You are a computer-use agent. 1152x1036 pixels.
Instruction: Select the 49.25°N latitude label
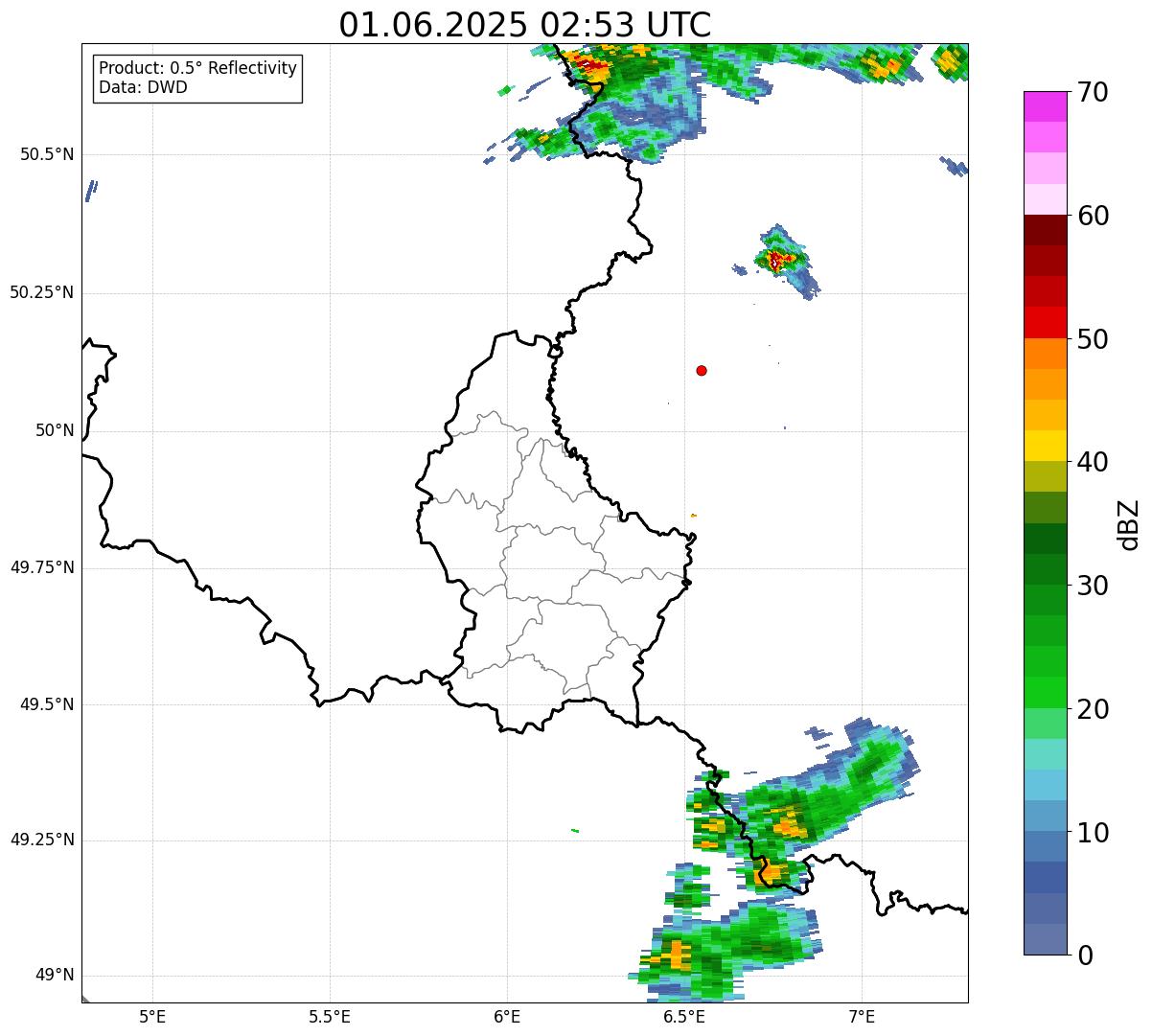coord(42,840)
